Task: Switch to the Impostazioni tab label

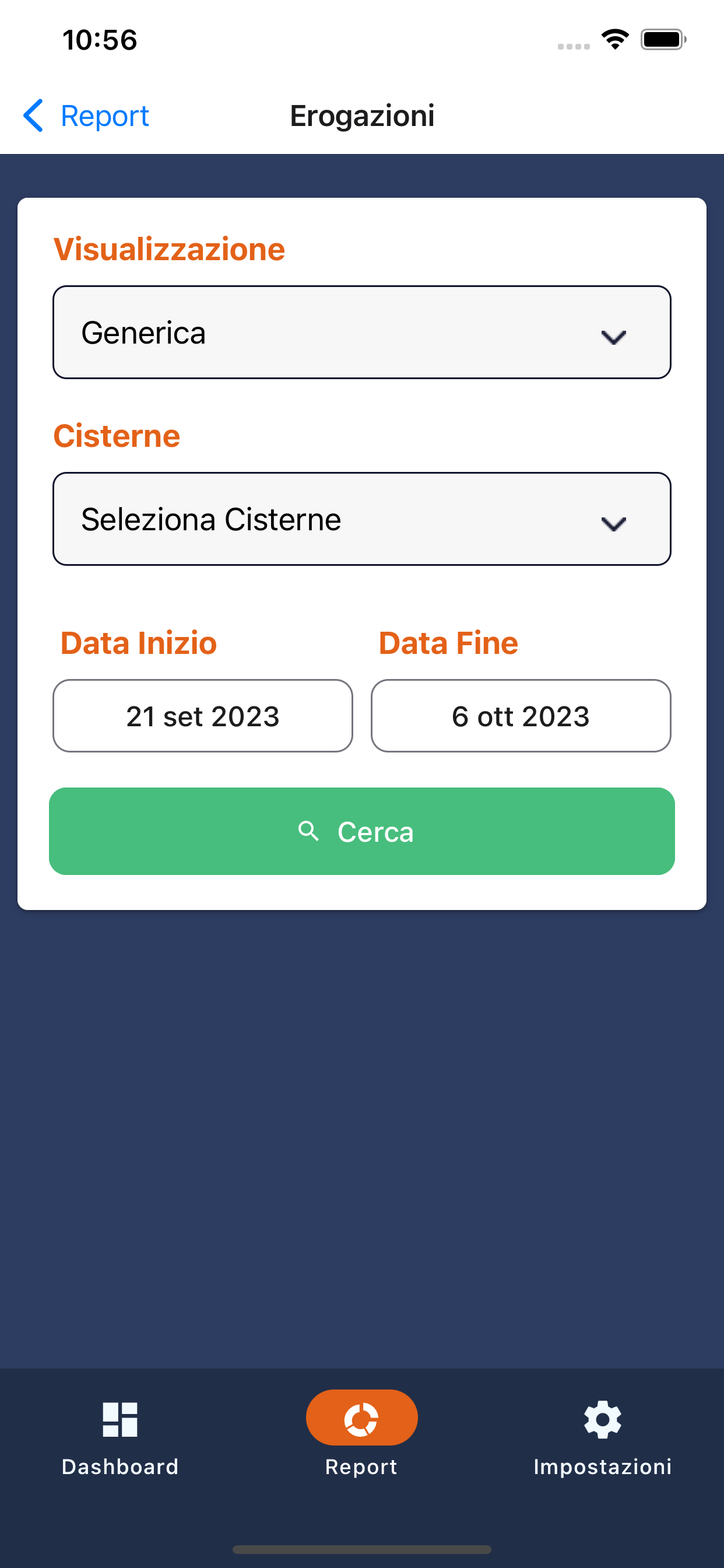Action: tap(602, 1466)
